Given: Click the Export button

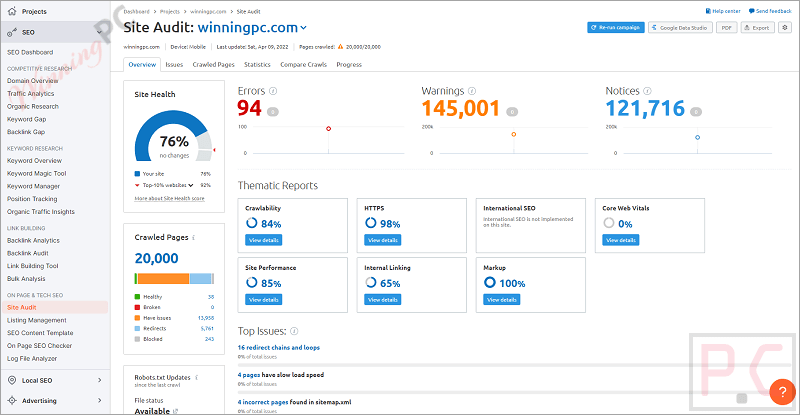Looking at the screenshot, I should coord(758,28).
